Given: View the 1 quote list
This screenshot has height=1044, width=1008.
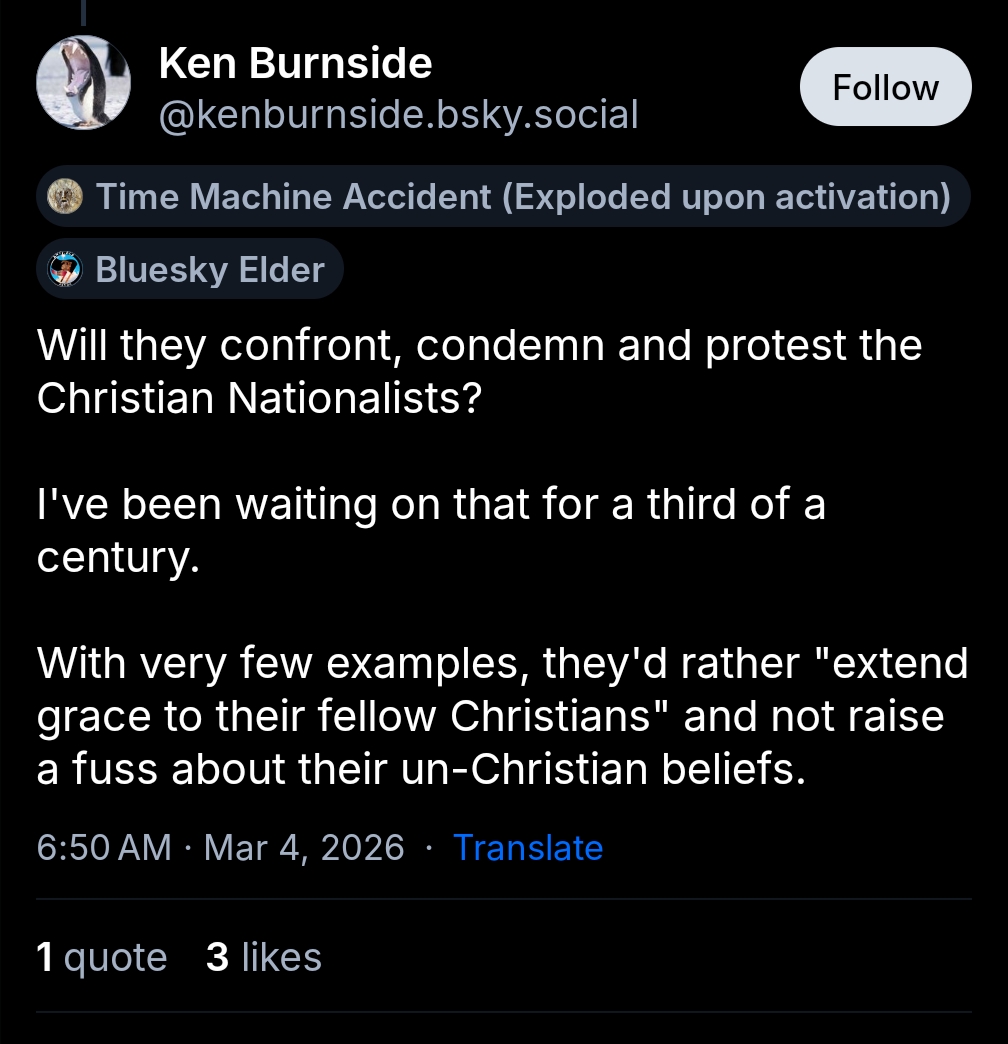Looking at the screenshot, I should (x=102, y=957).
